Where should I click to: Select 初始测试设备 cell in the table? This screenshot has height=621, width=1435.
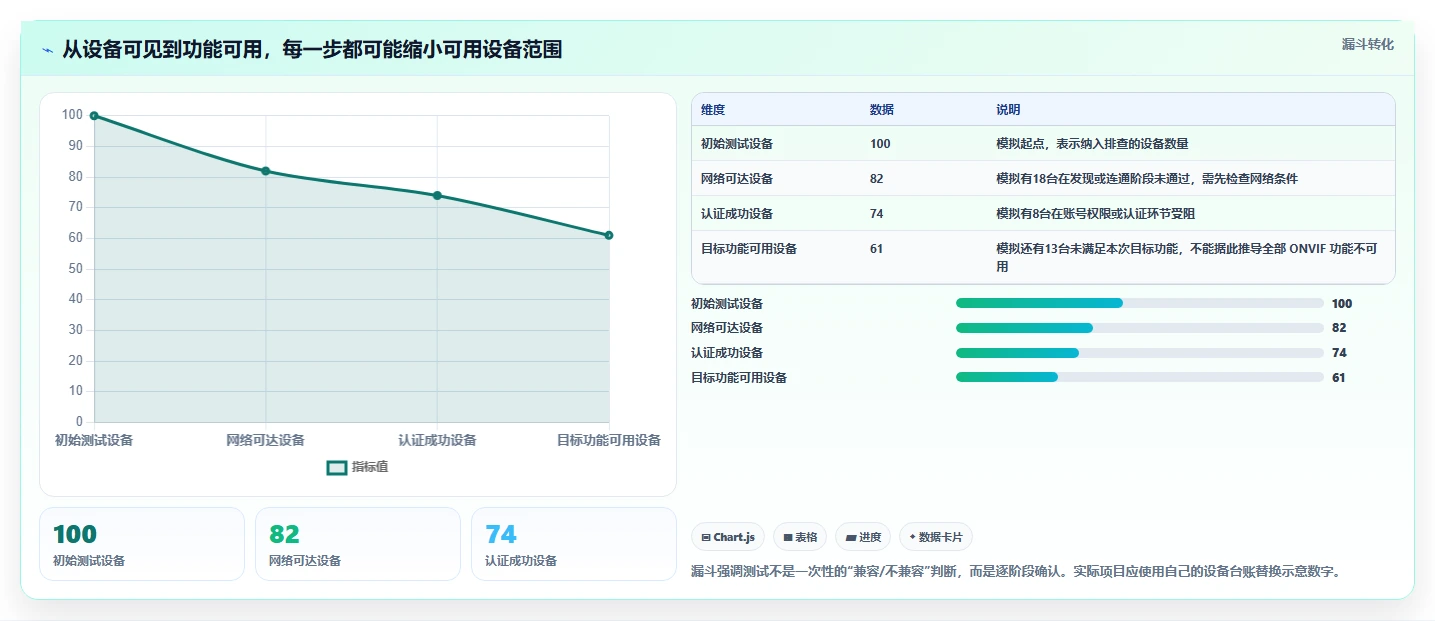point(737,143)
